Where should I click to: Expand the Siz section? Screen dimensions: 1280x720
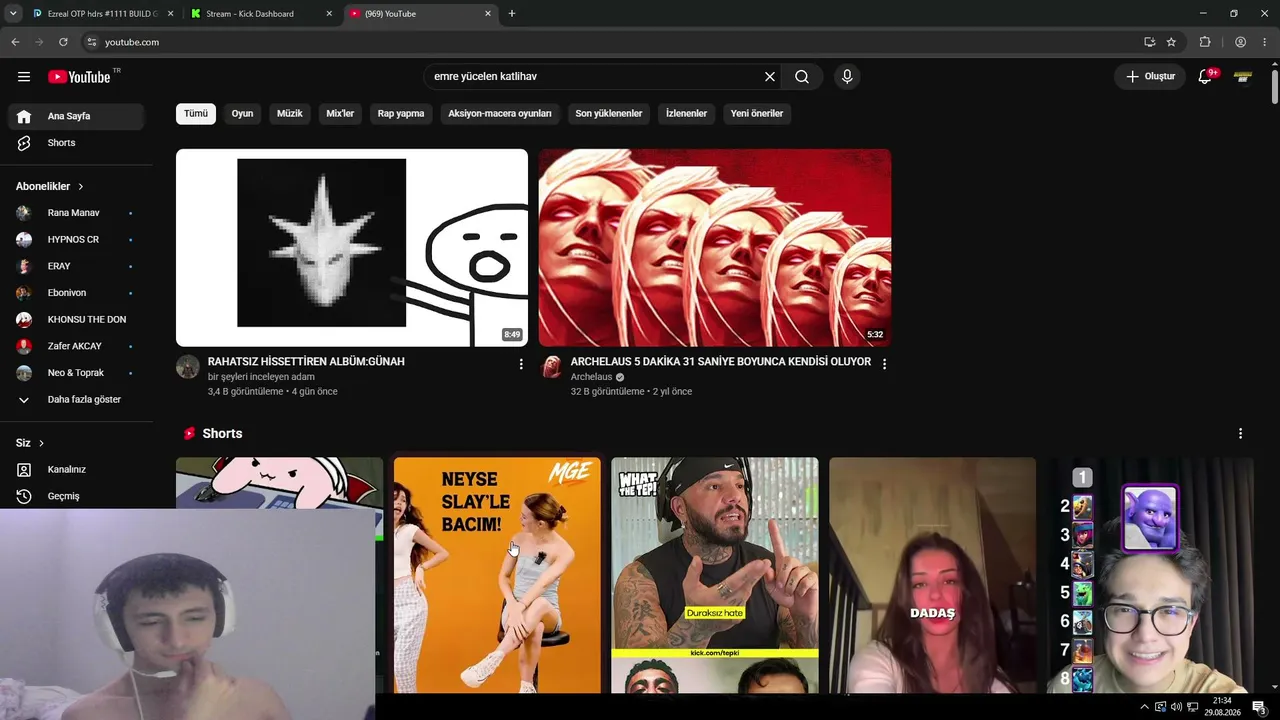point(30,443)
